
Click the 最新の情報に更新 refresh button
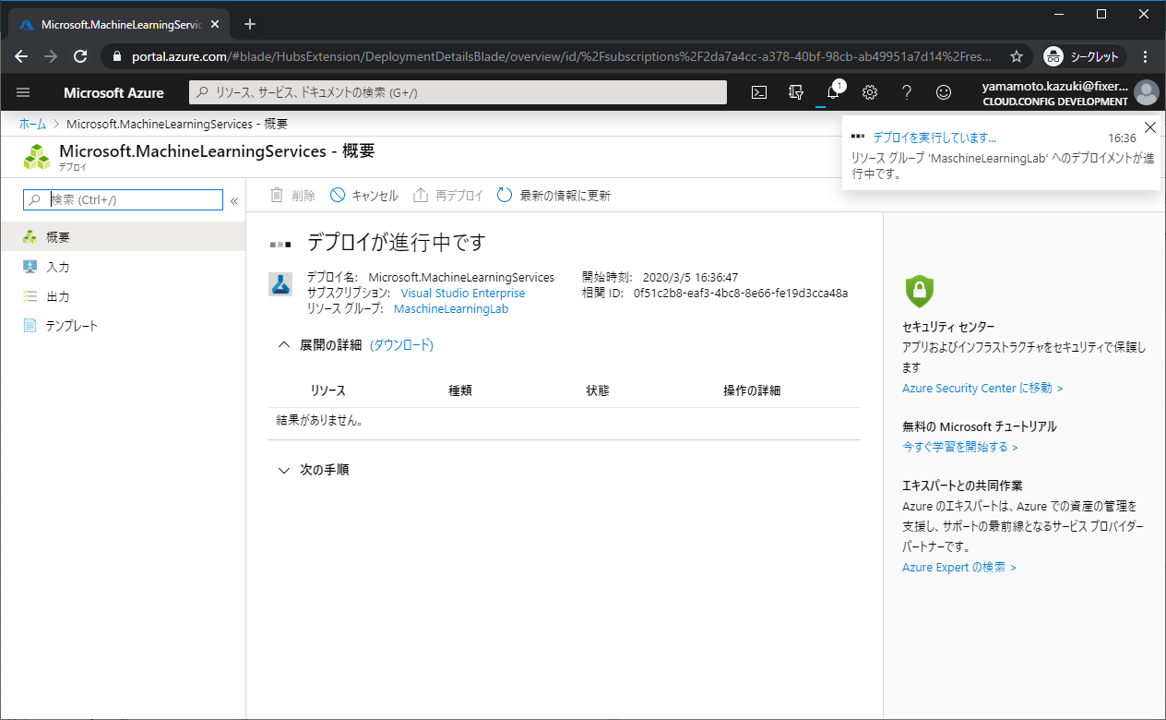(x=553, y=196)
